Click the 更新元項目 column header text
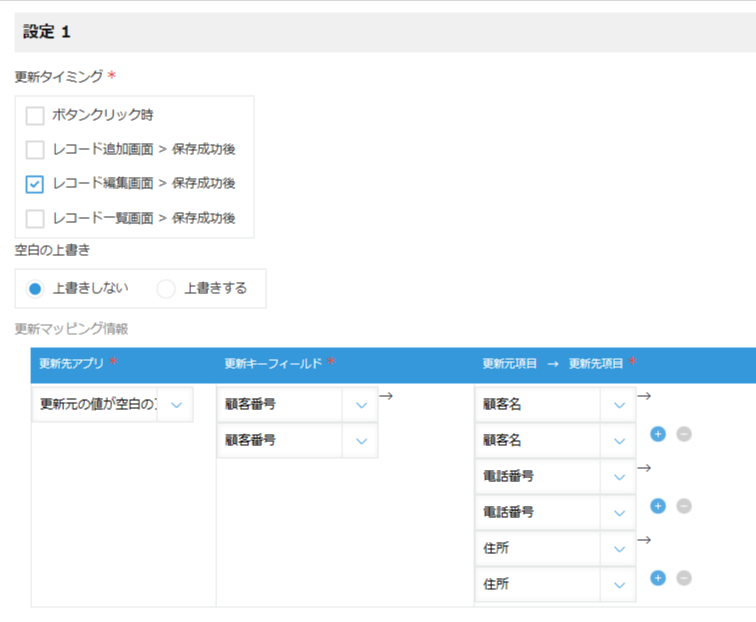756x622 pixels. click(510, 364)
